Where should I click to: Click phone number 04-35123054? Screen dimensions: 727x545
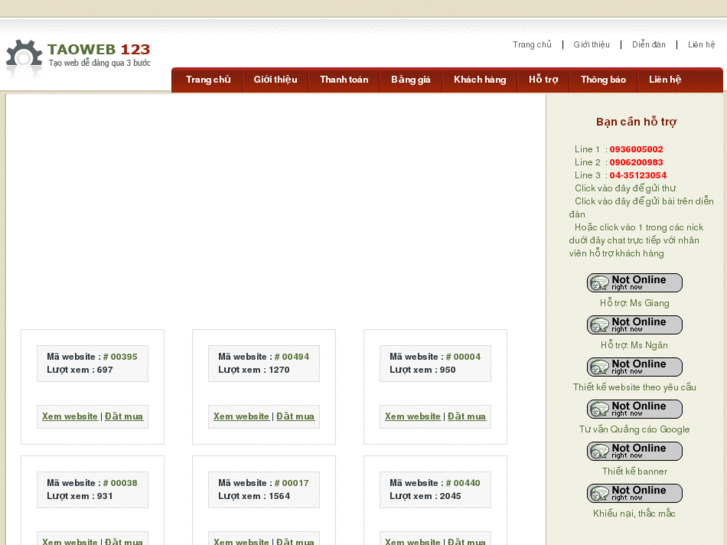[638, 175]
